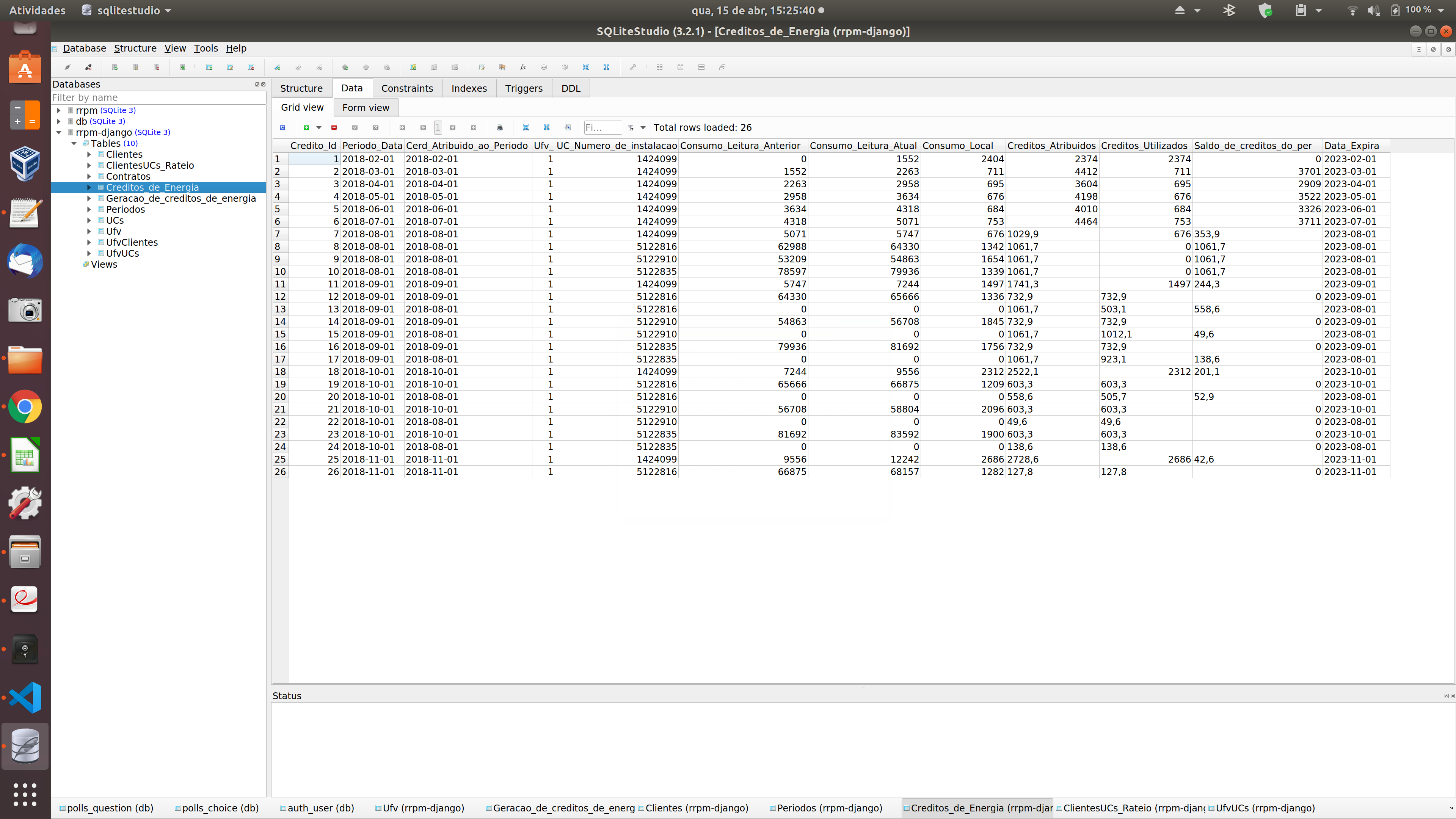The height and width of the screenshot is (819, 1456).
Task: Switch to the DDL tab
Action: tap(570, 88)
